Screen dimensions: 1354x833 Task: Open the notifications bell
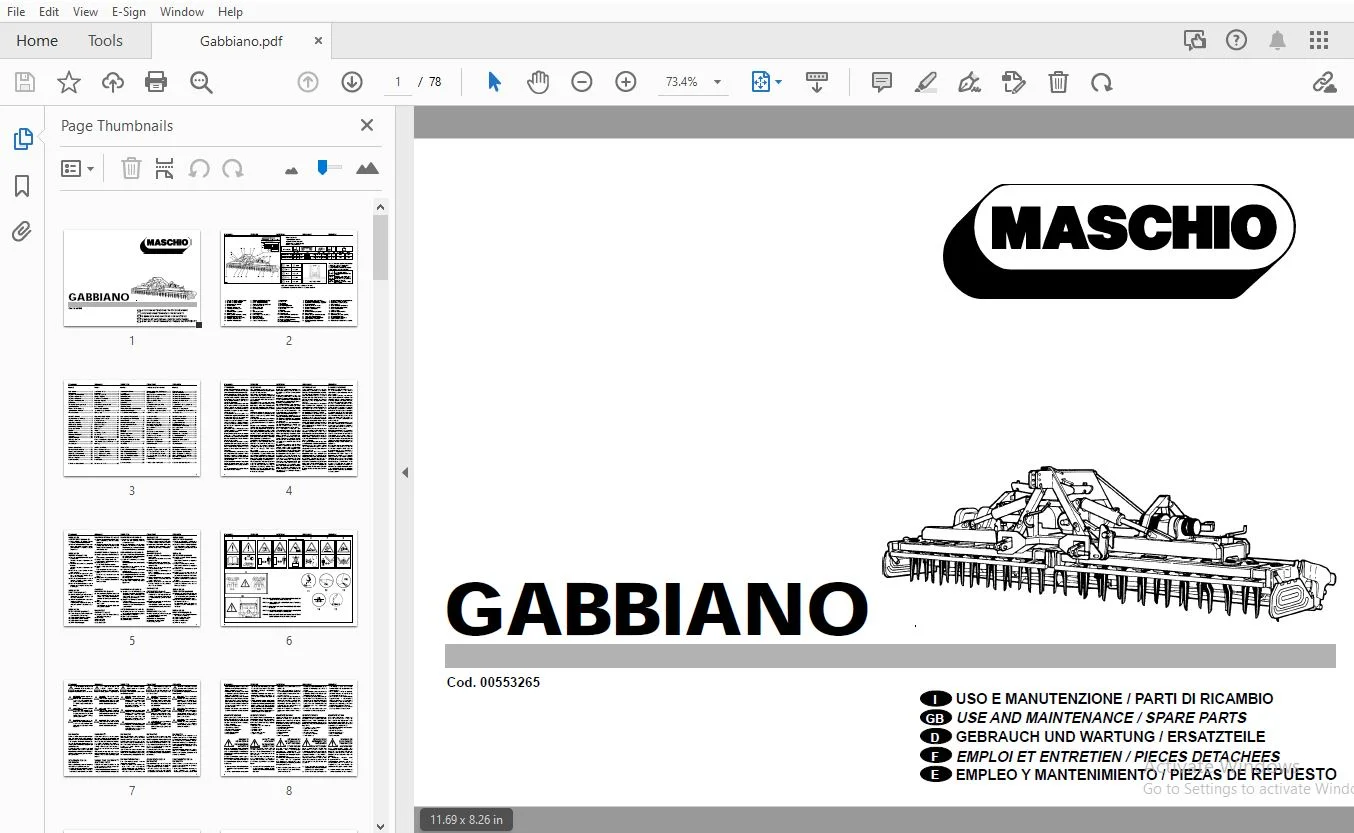point(1277,40)
